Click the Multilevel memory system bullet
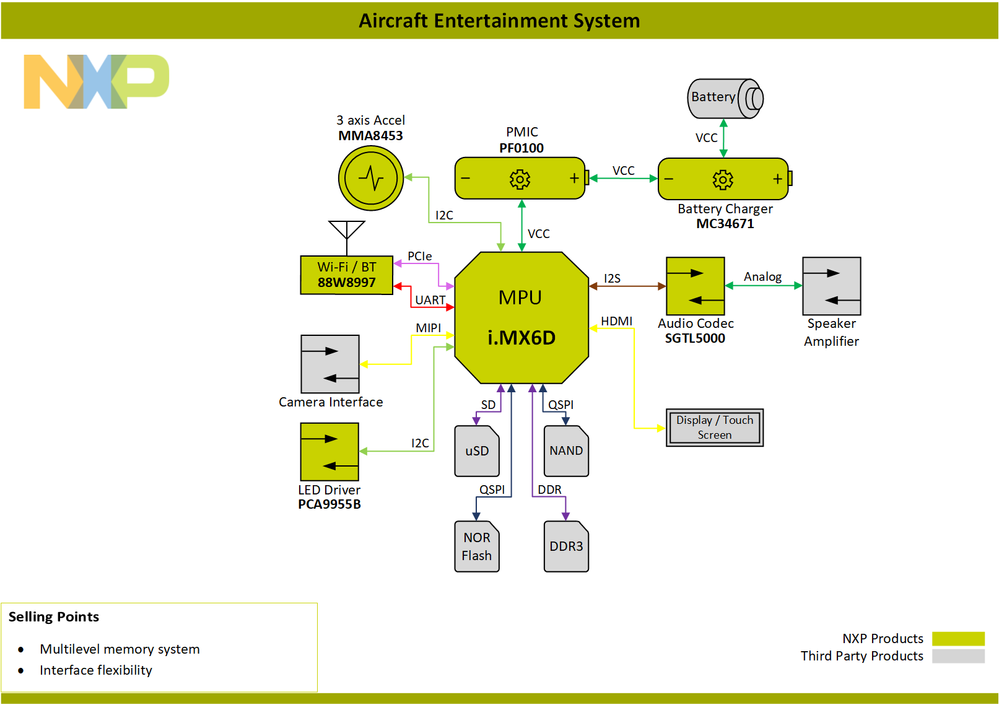 (x=120, y=649)
